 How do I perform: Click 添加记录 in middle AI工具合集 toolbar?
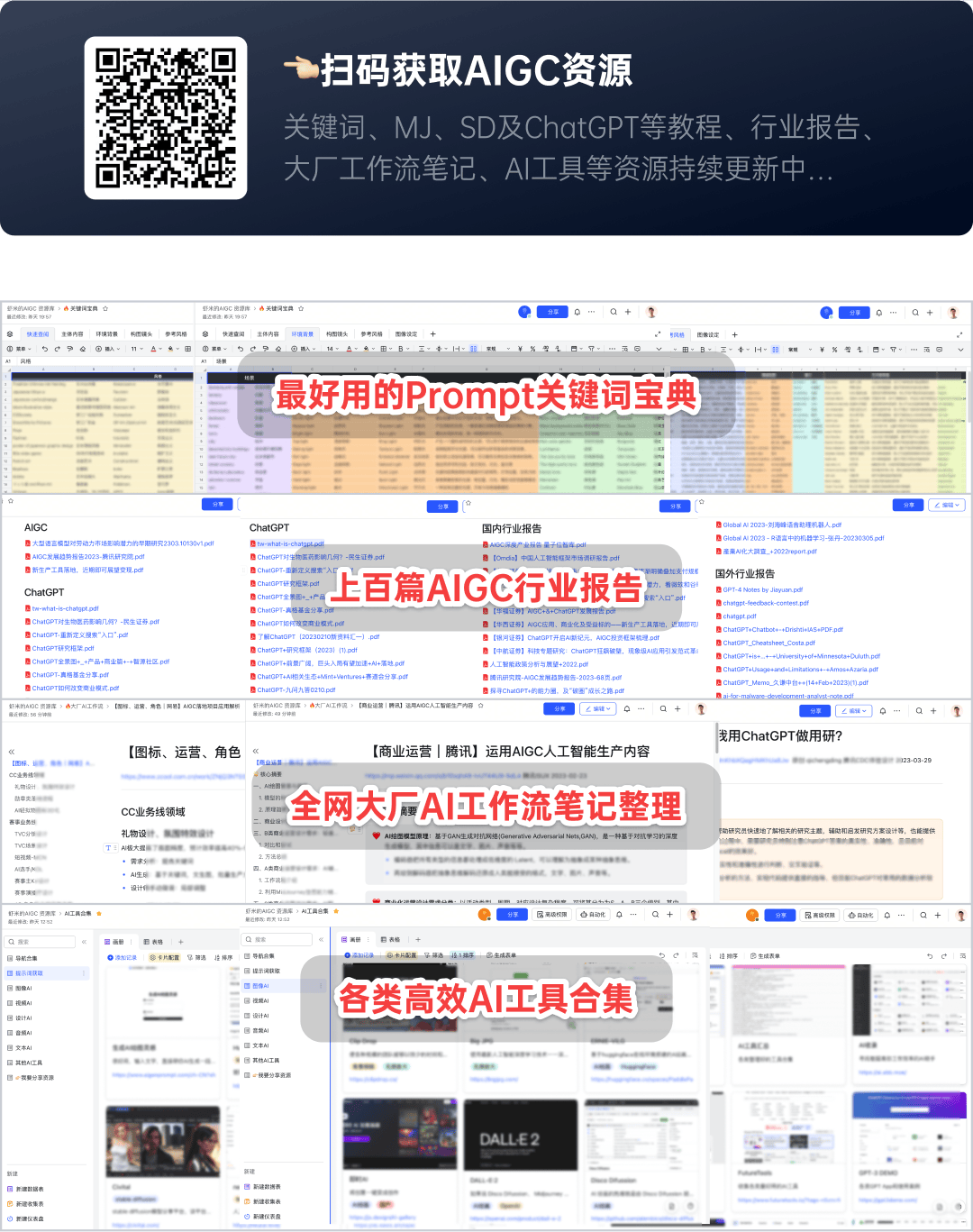359,955
